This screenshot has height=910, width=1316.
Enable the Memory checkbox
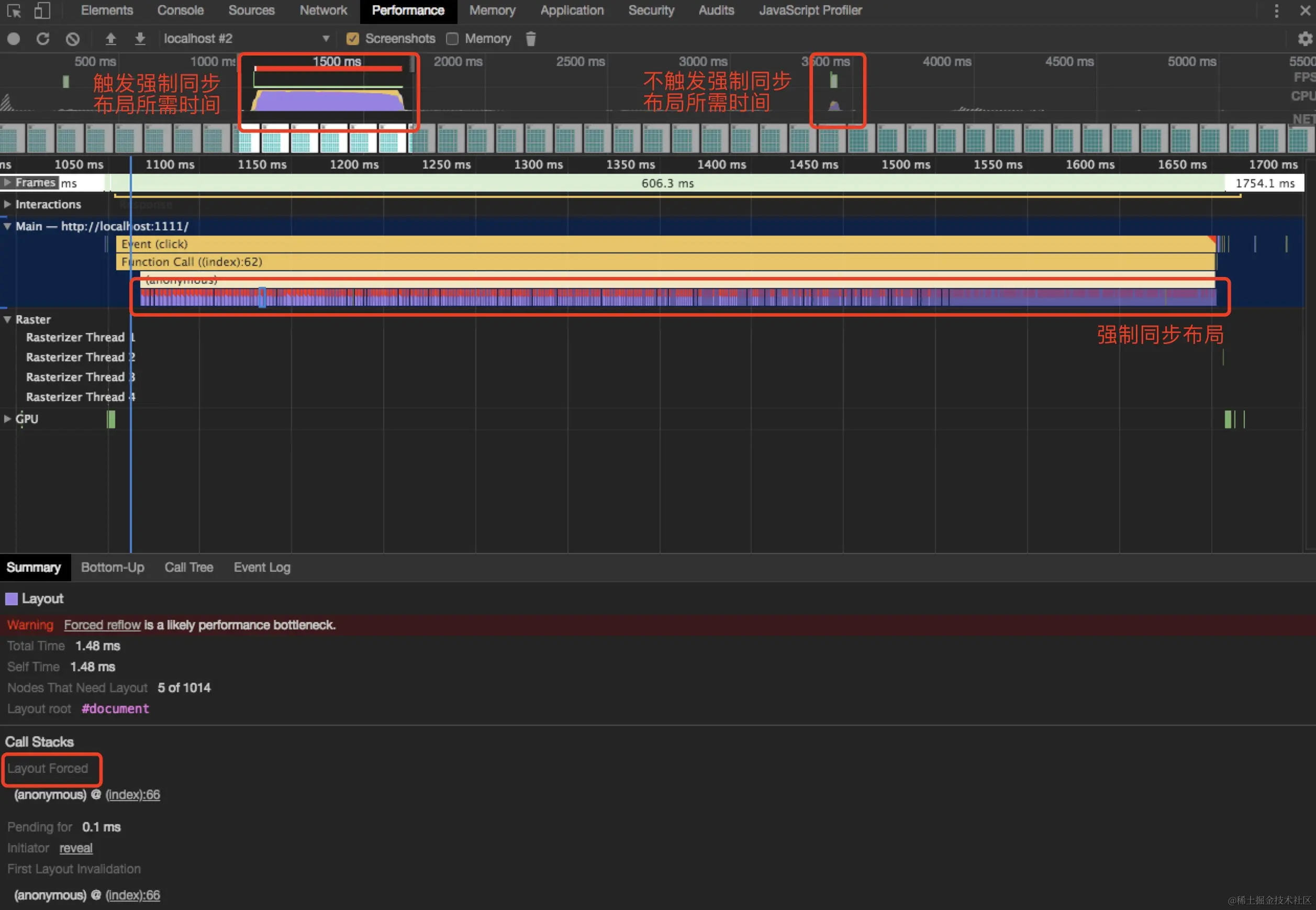[x=452, y=39]
